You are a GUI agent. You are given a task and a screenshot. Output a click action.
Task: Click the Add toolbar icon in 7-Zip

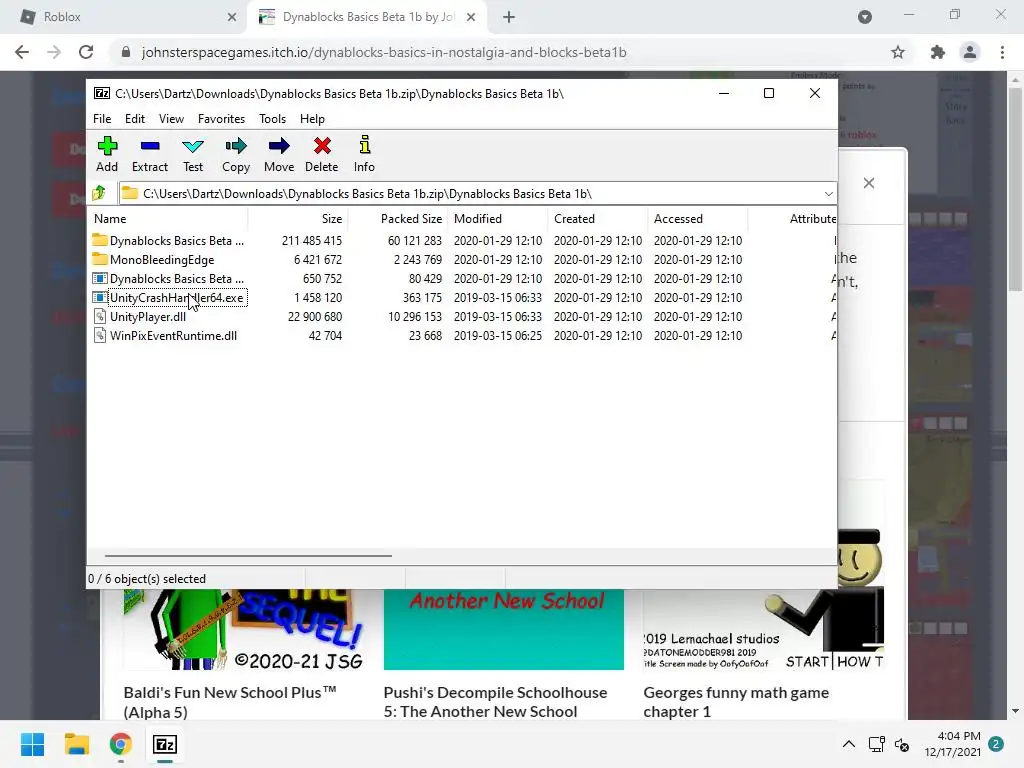point(107,154)
